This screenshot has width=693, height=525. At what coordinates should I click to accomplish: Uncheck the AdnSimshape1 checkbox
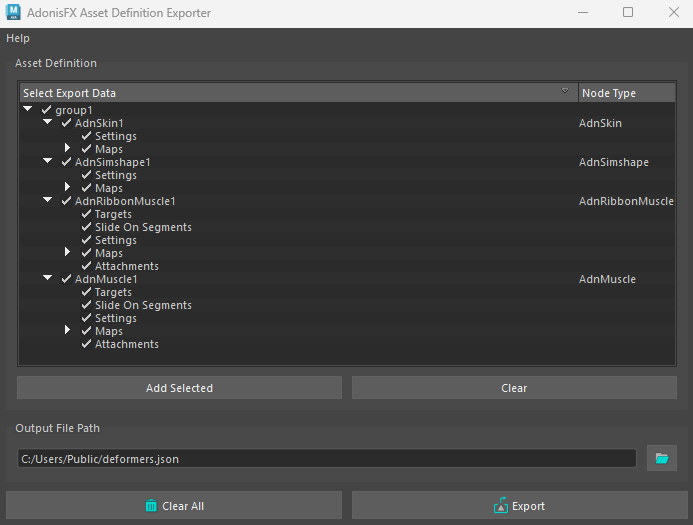(x=66, y=162)
